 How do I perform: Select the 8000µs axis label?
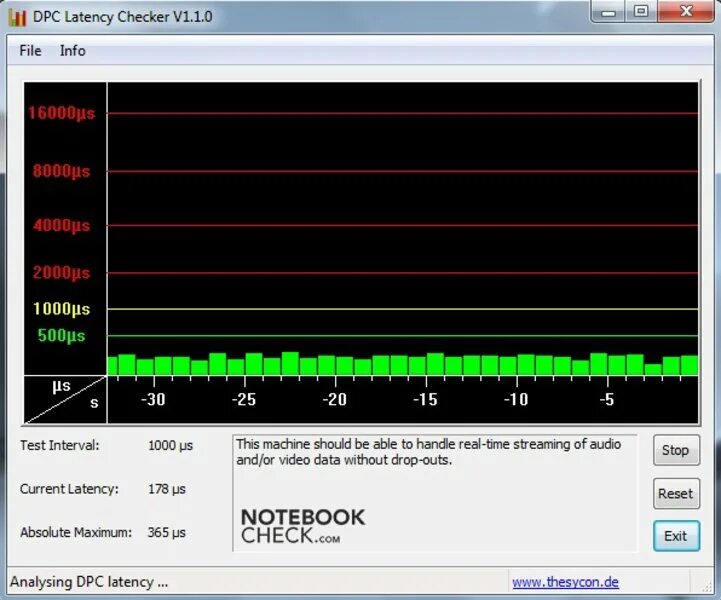coord(62,171)
